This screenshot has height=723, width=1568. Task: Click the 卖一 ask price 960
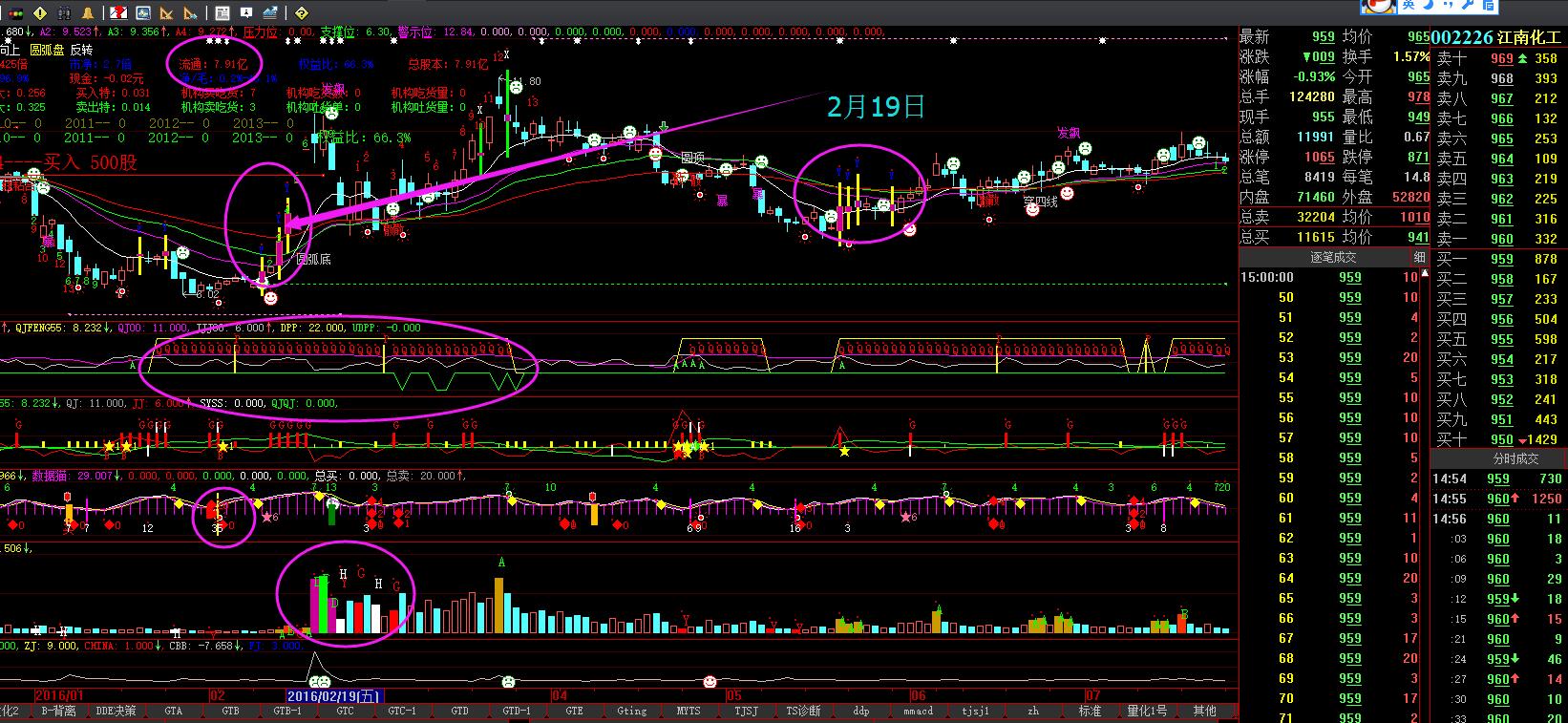click(1501, 239)
